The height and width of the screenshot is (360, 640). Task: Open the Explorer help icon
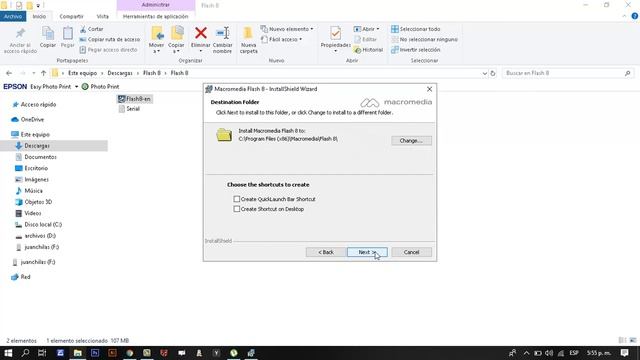click(635, 16)
